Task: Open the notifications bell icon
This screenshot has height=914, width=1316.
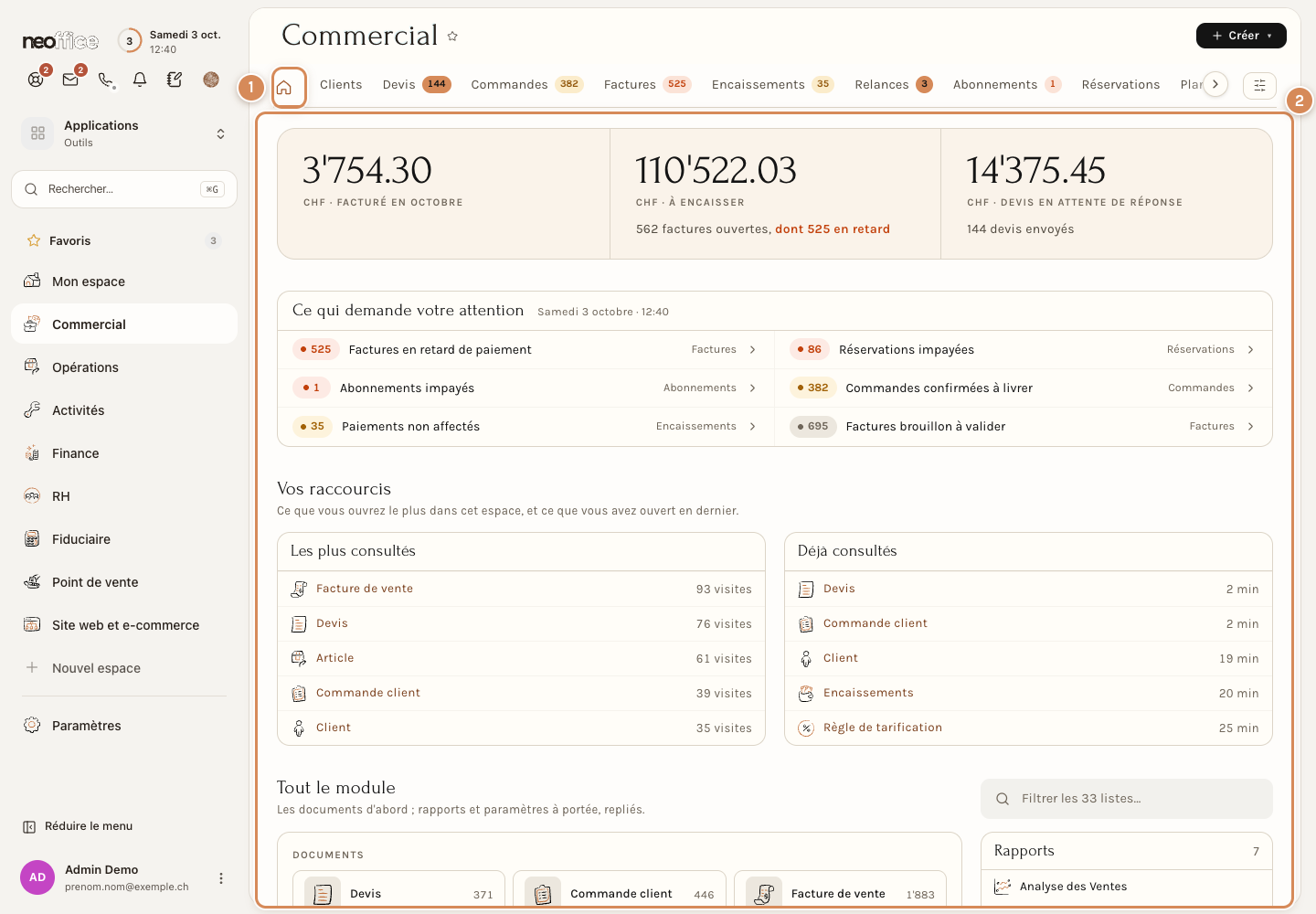Action: click(x=140, y=80)
